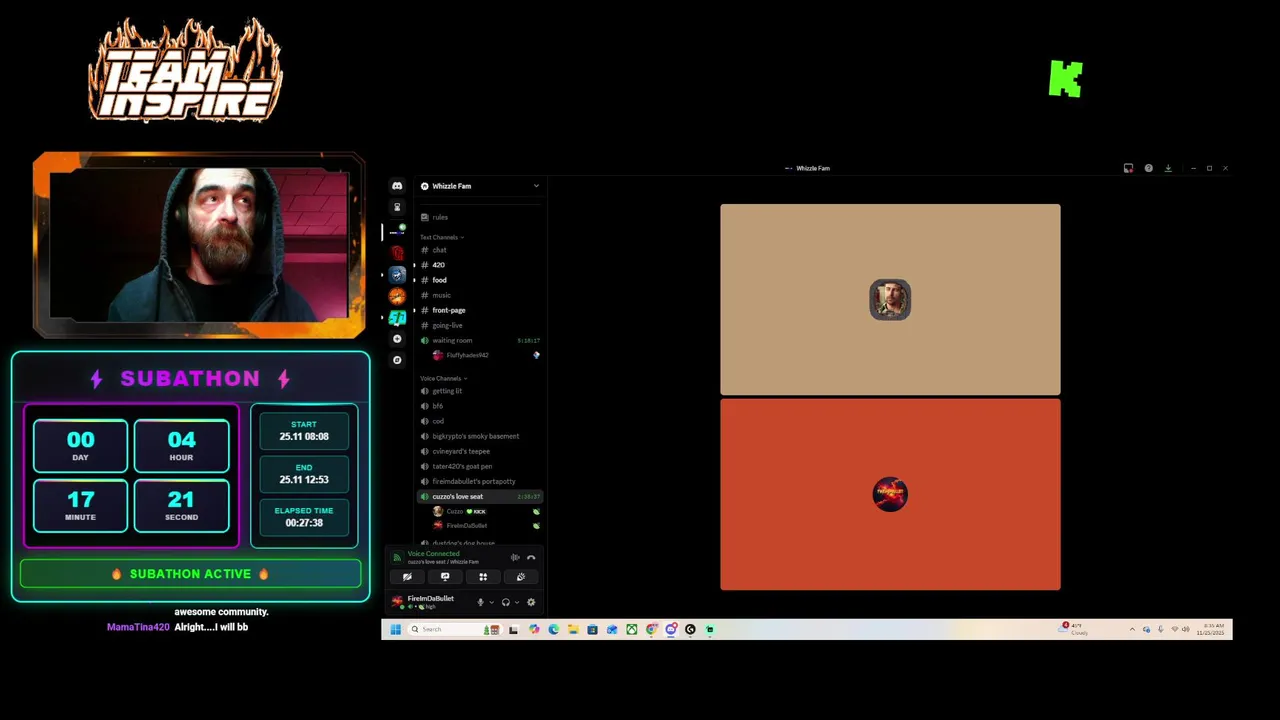Open Microsoft Edge from taskbar
This screenshot has width=1280, height=720.
click(553, 629)
